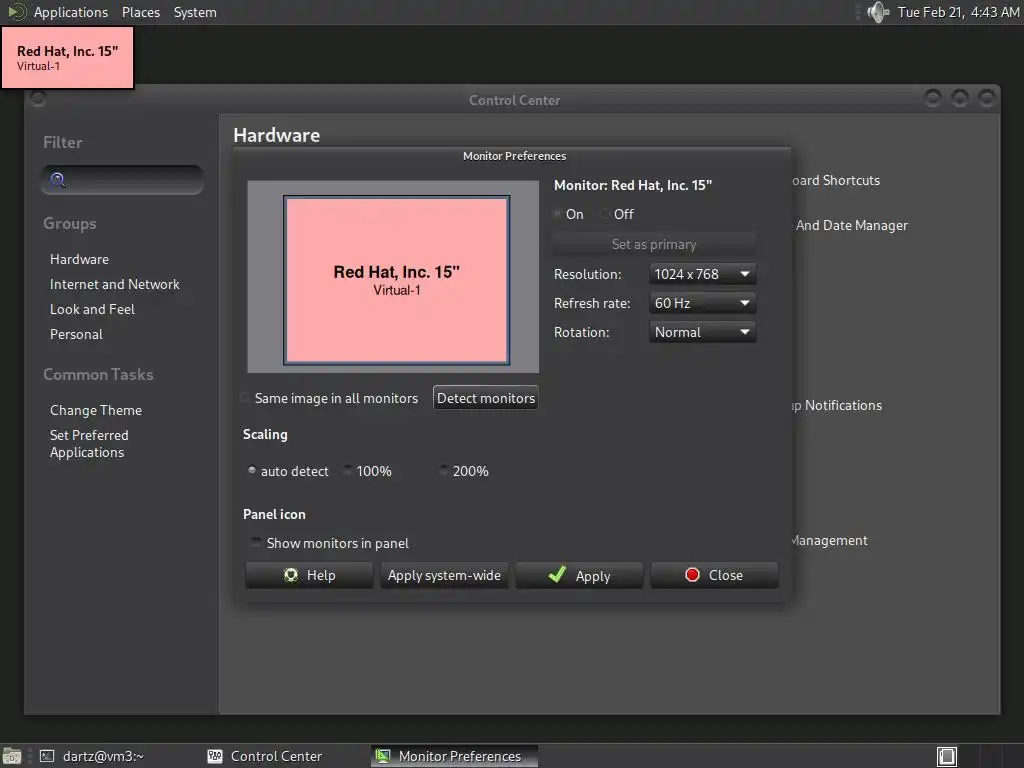
Task: Open Set Preferred Applications
Action: [x=89, y=443]
